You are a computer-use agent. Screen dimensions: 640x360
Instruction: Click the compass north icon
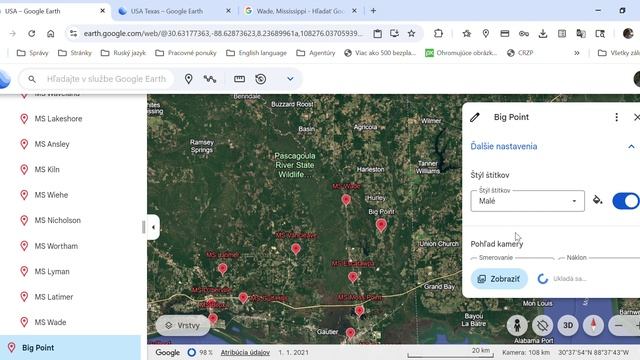click(x=593, y=325)
